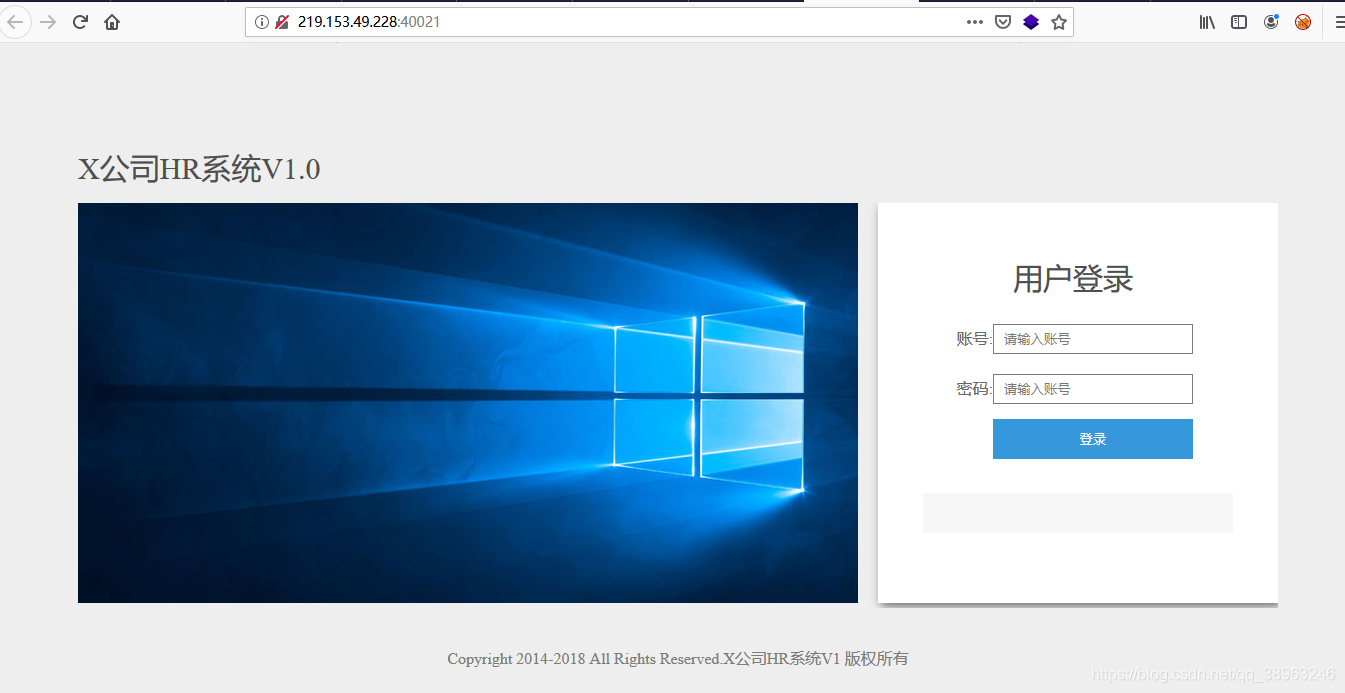The image size is (1345, 693).
Task: Click the purple container extension icon
Action: (x=1031, y=22)
